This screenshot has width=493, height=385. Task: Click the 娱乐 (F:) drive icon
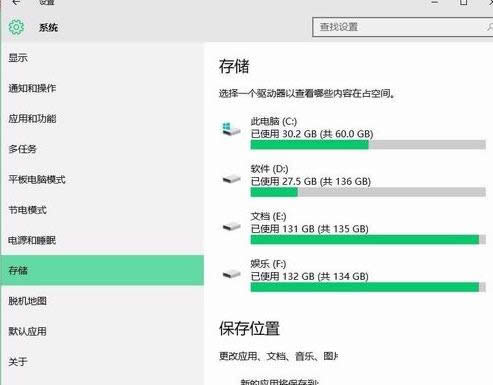[x=231, y=274]
